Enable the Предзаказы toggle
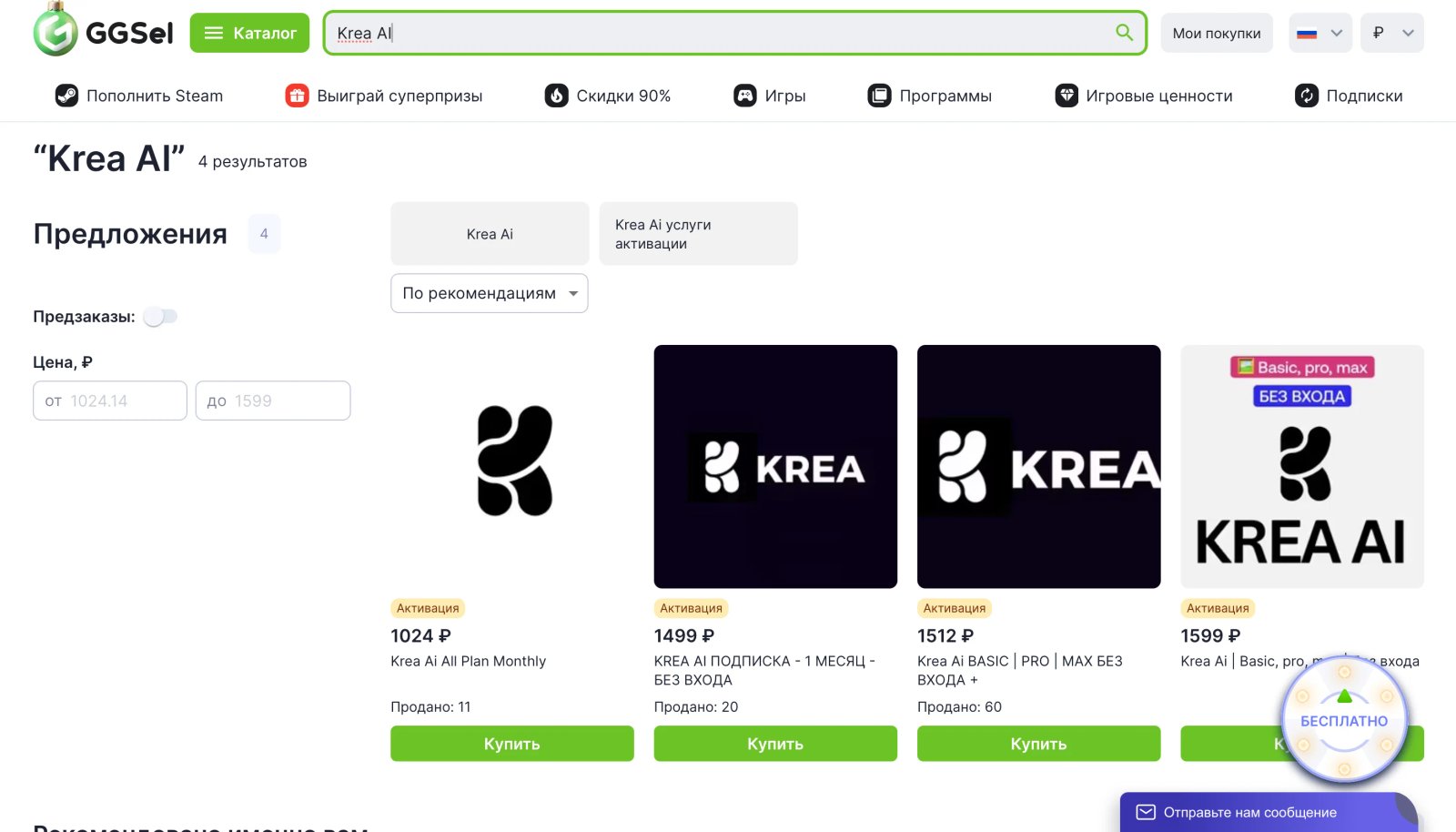This screenshot has height=832, width=1456. pos(162,316)
